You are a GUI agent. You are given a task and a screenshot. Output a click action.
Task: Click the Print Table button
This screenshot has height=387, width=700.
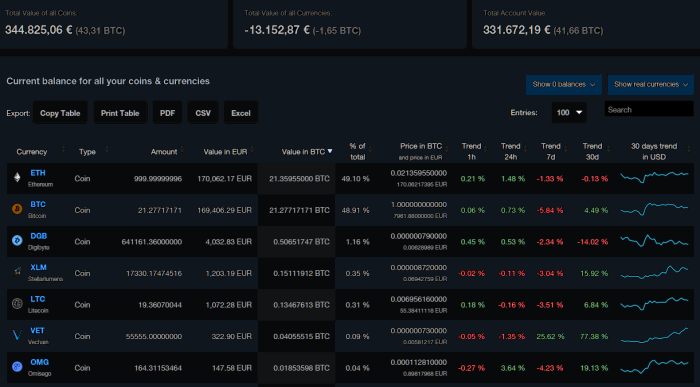(x=120, y=113)
